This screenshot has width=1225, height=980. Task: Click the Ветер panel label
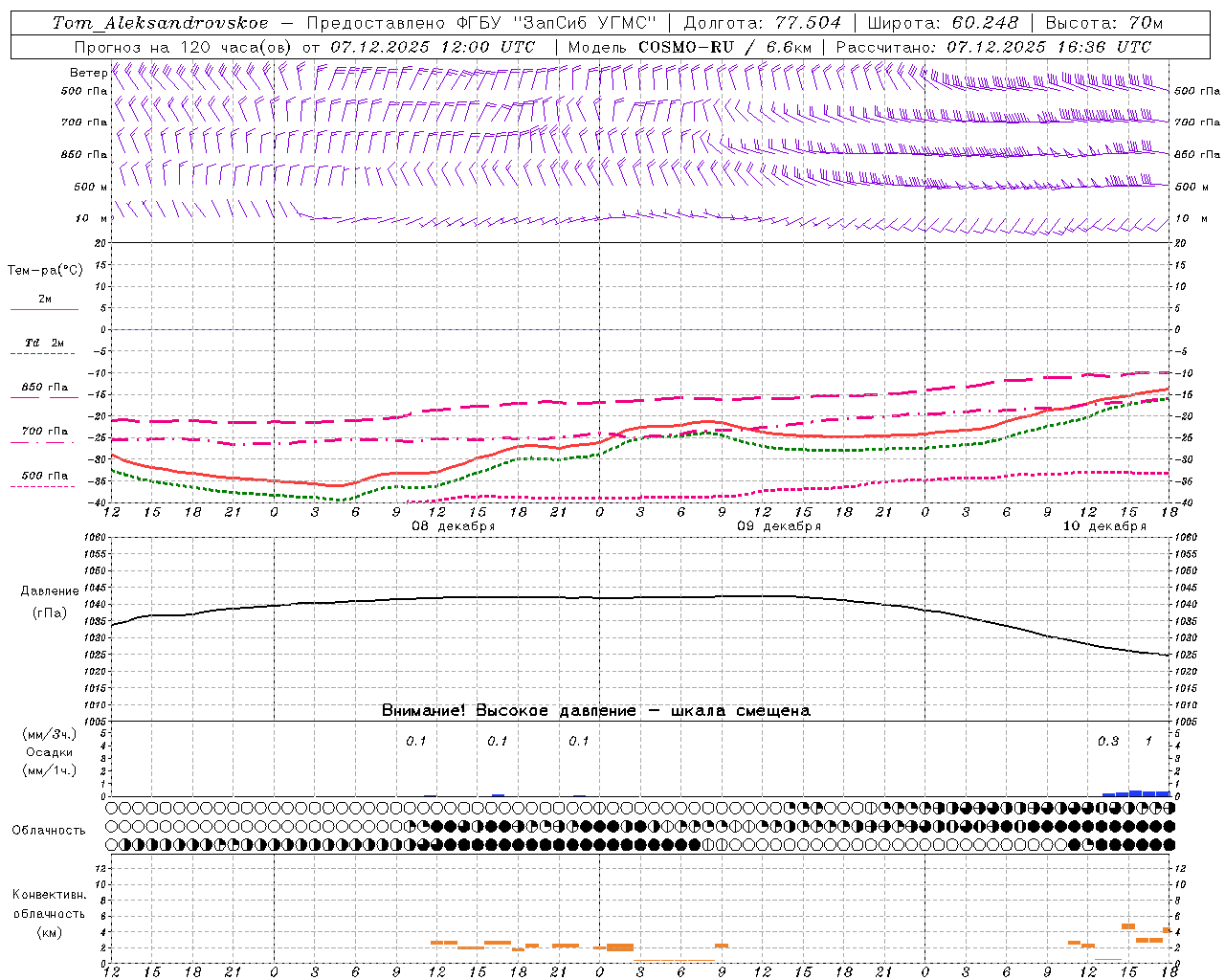coord(88,73)
